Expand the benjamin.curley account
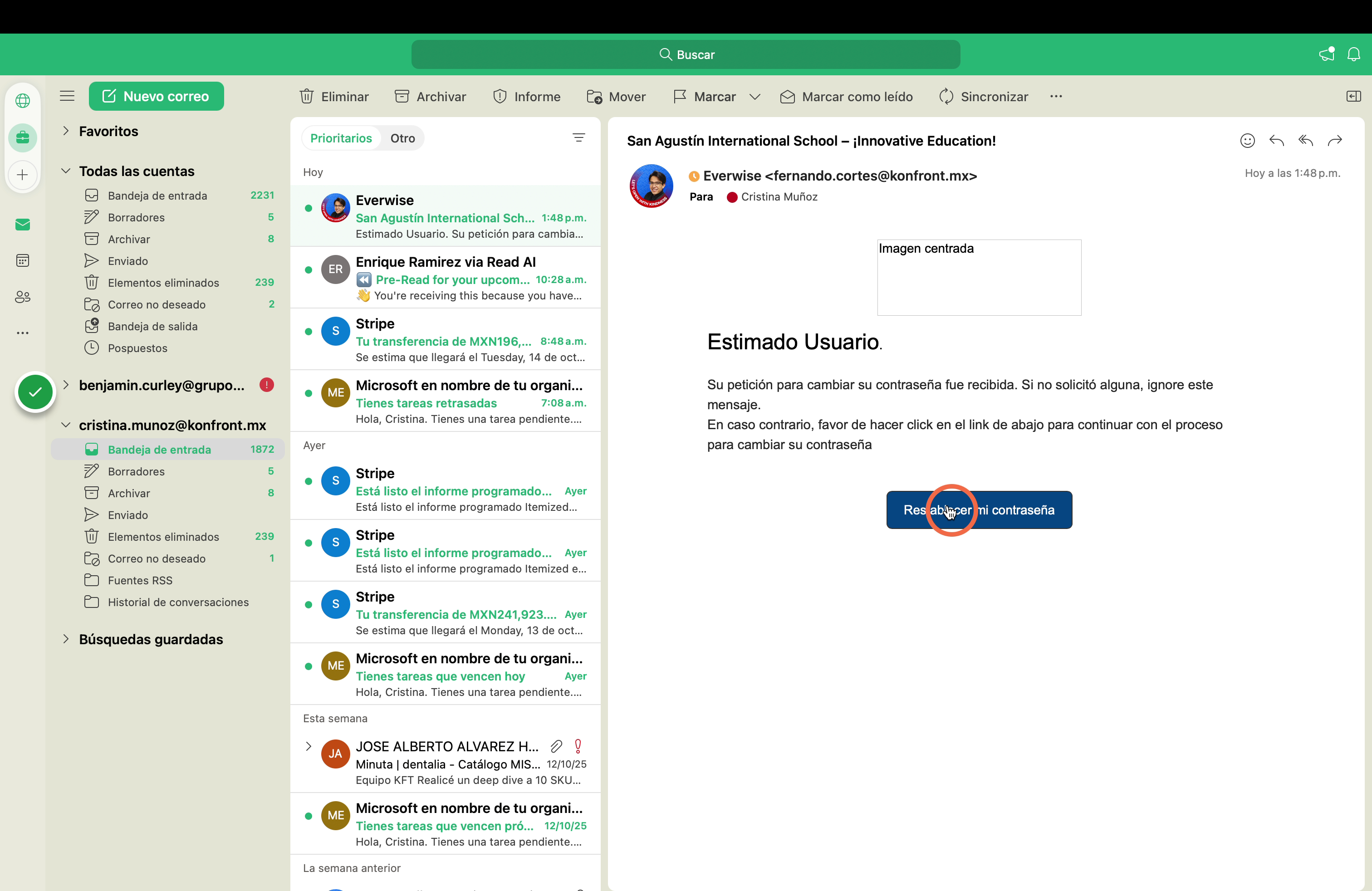Viewport: 1372px width, 891px height. coord(66,385)
